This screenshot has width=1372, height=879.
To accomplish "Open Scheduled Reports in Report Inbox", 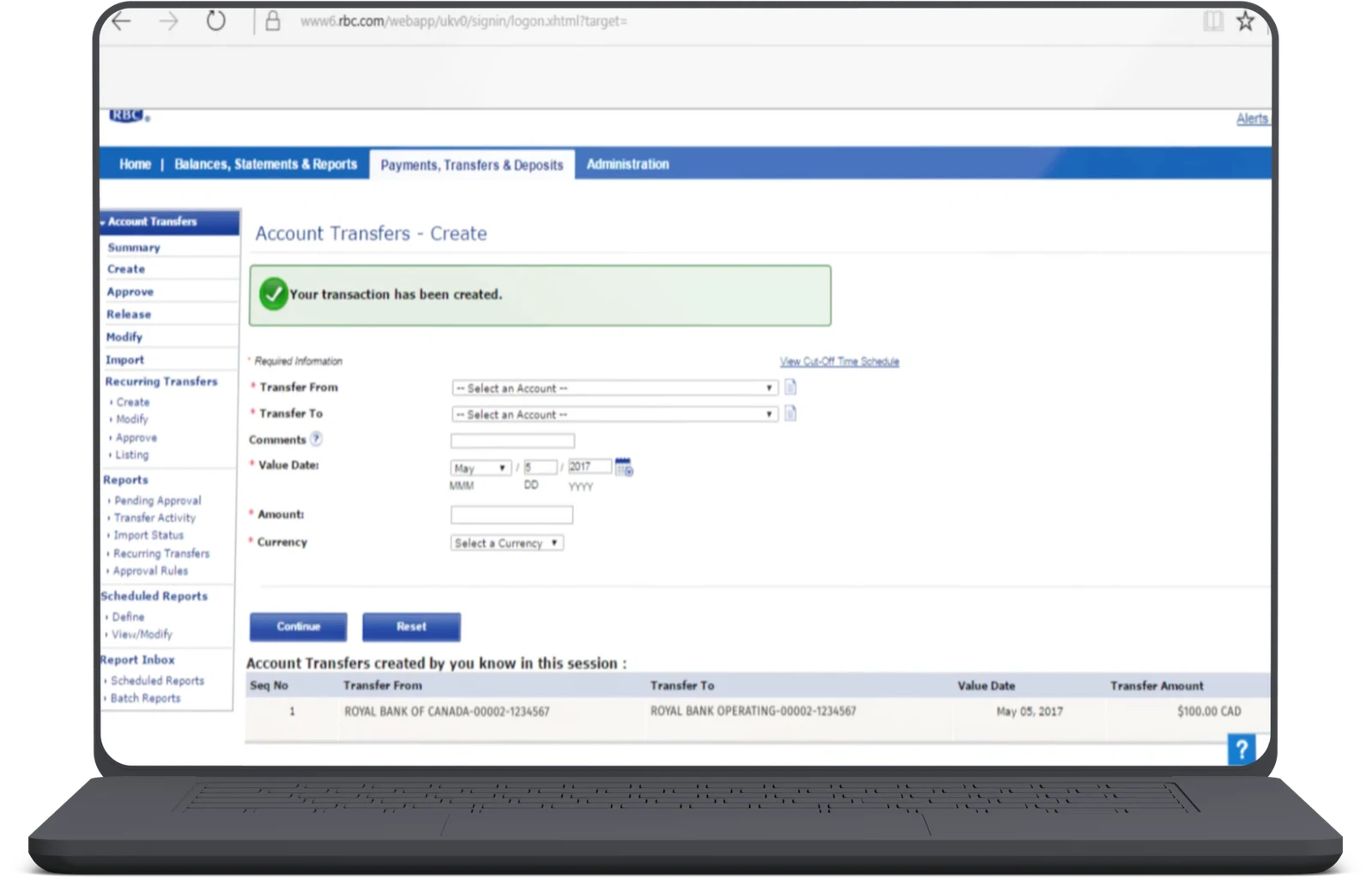I will 157,681.
